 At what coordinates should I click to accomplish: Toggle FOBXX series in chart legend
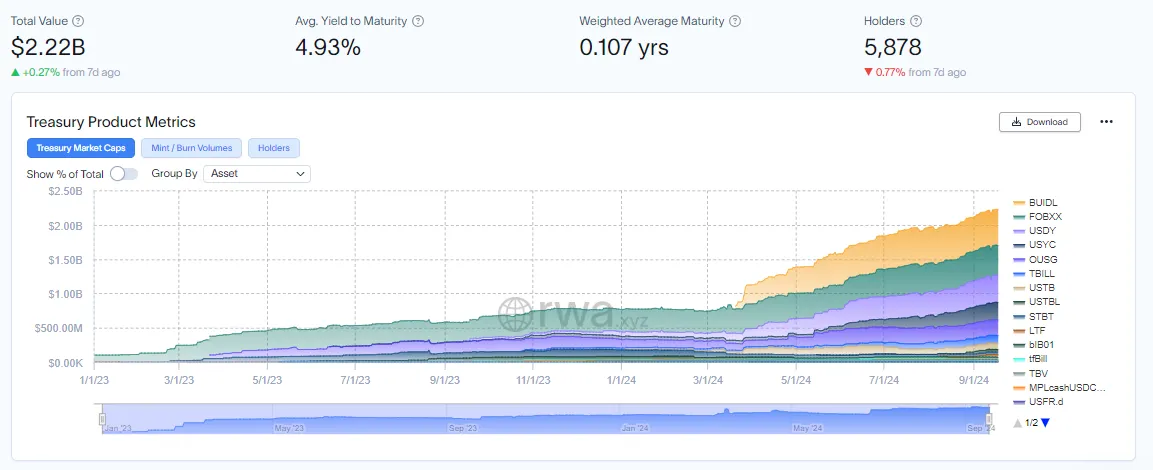tap(1037, 216)
